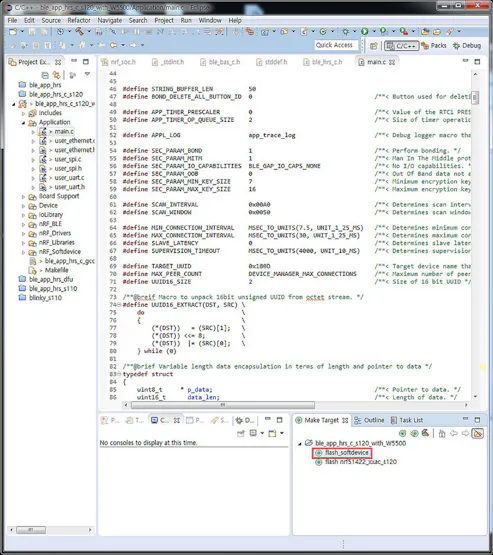Click the Open Console icon in console view

pyautogui.click(x=272, y=433)
